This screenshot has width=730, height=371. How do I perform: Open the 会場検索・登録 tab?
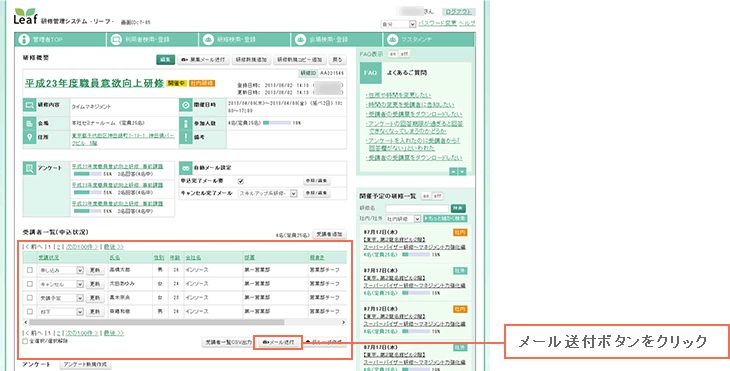337,40
